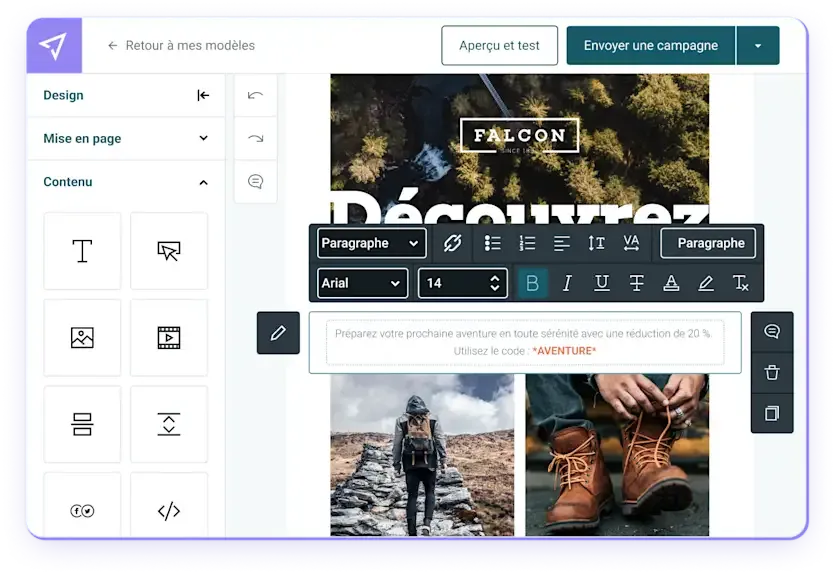Viewport: 835px width, 575px height.
Task: Delete the selected text block
Action: (x=771, y=372)
